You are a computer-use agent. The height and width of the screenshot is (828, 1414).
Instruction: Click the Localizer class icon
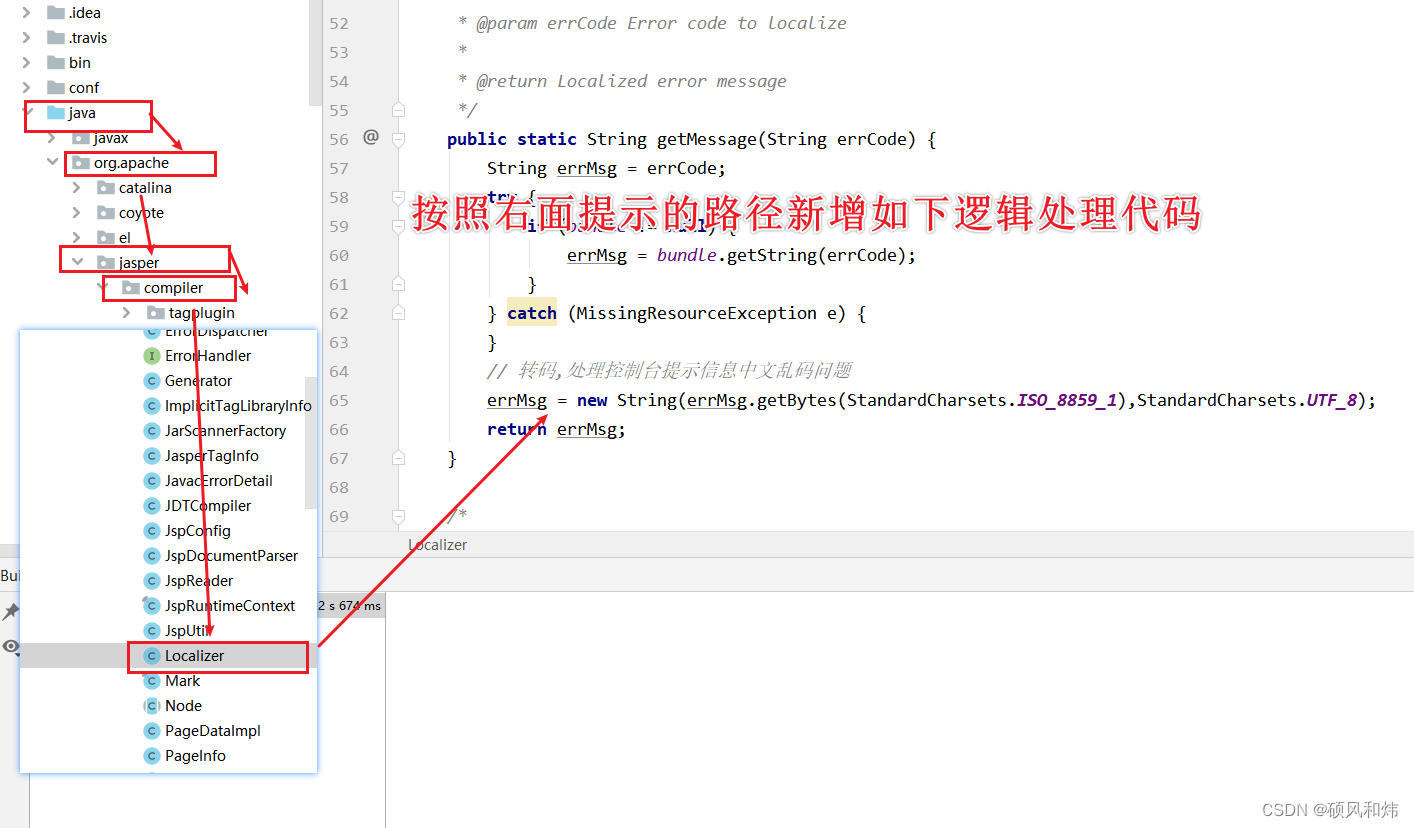click(152, 656)
